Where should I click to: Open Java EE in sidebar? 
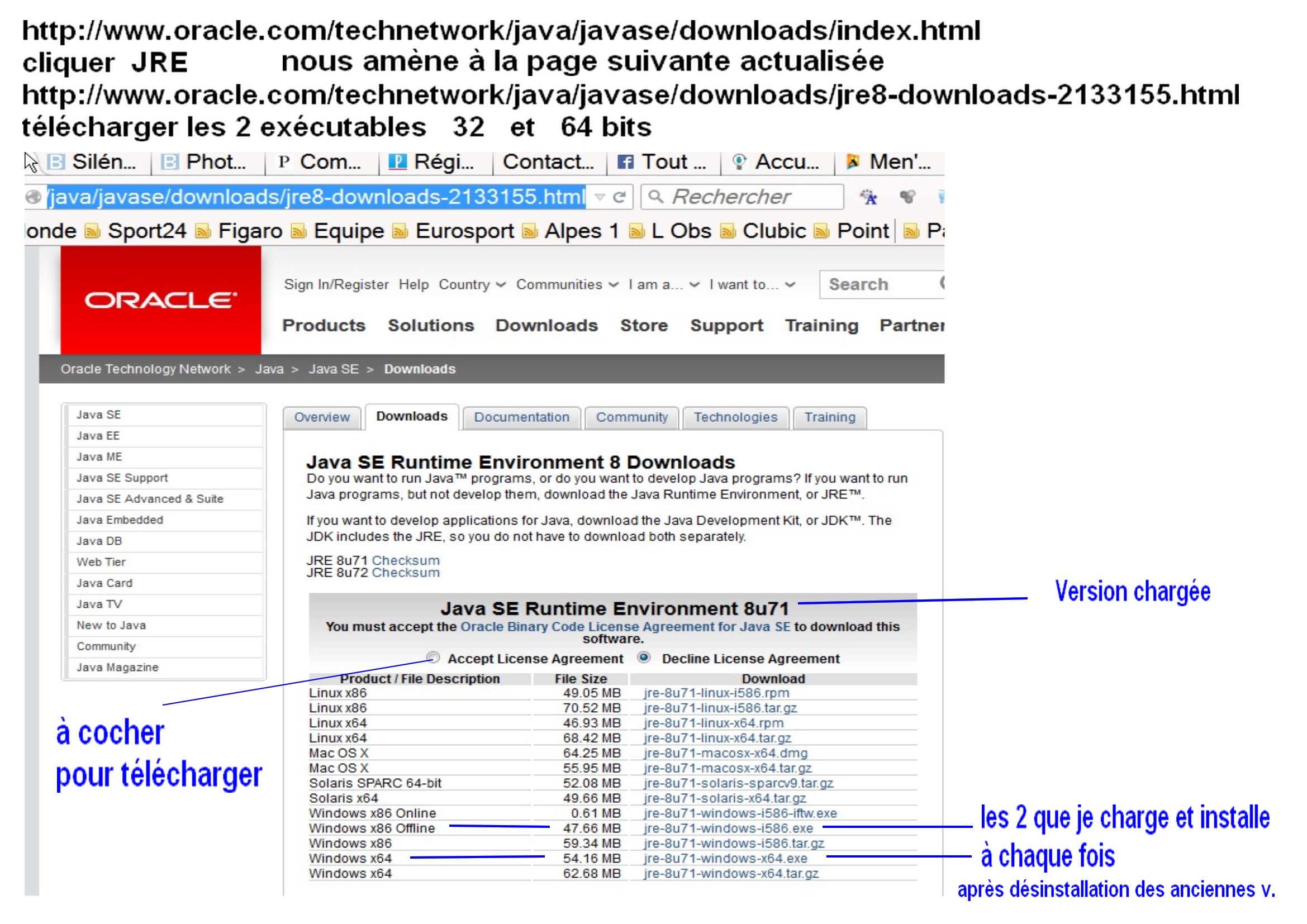click(x=165, y=436)
